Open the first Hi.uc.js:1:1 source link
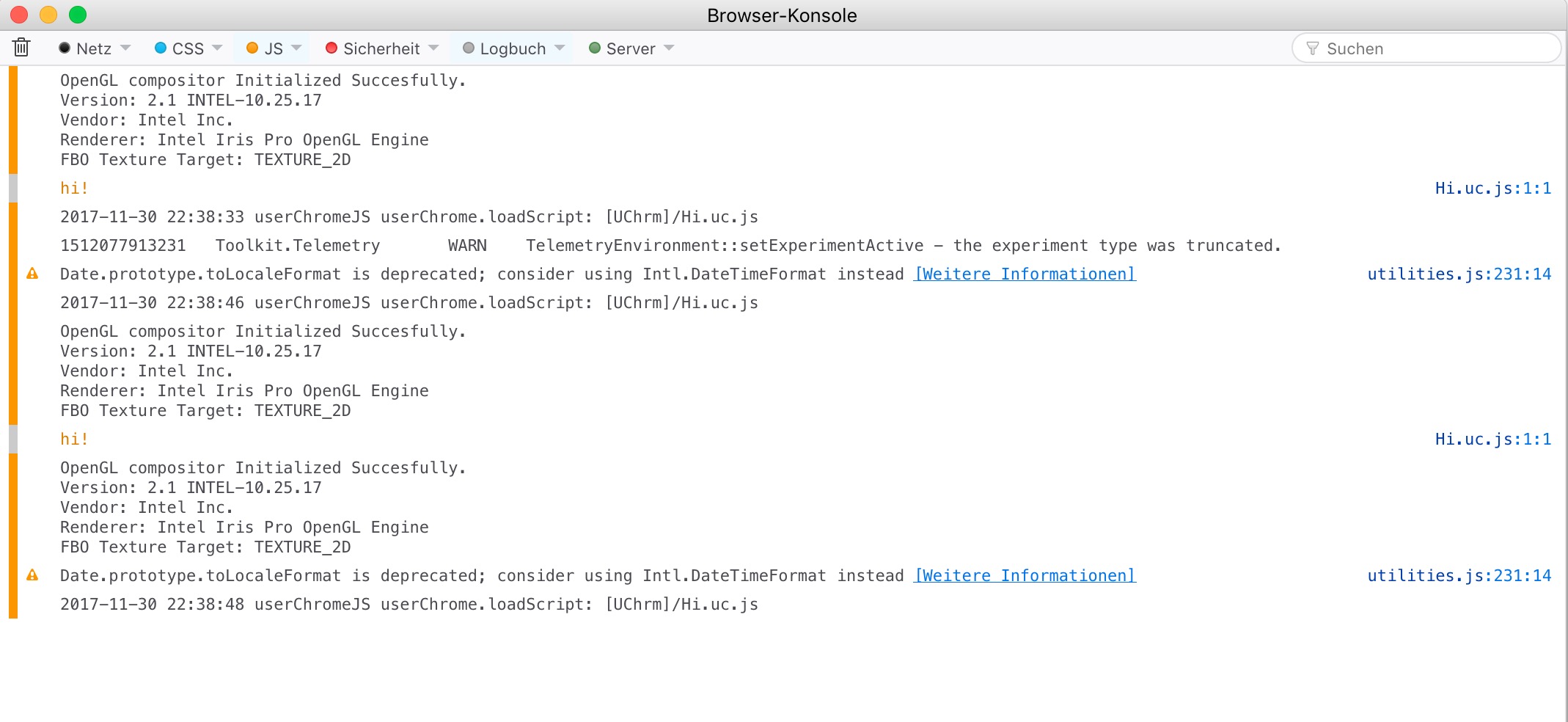This screenshot has width=1568, height=722. coord(1492,189)
